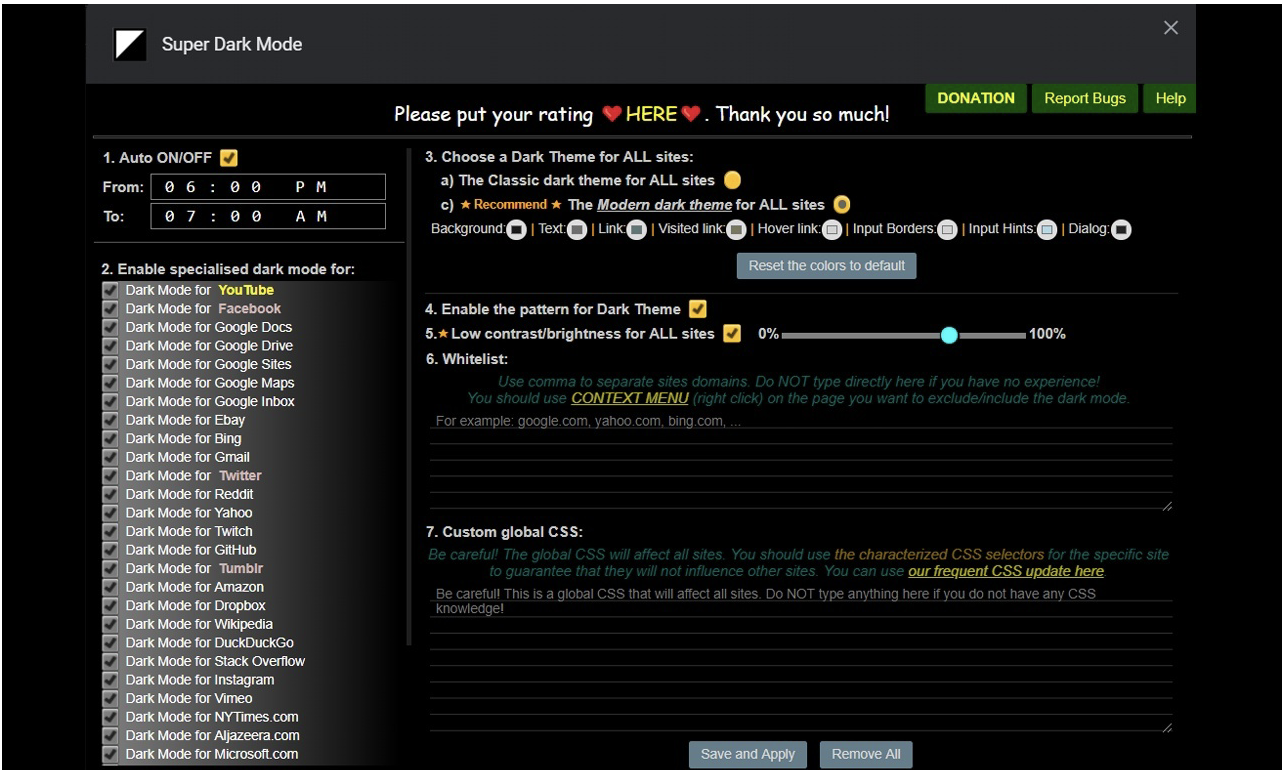Select the Classic dark theme radio button
1284x770 pixels.
tap(732, 181)
